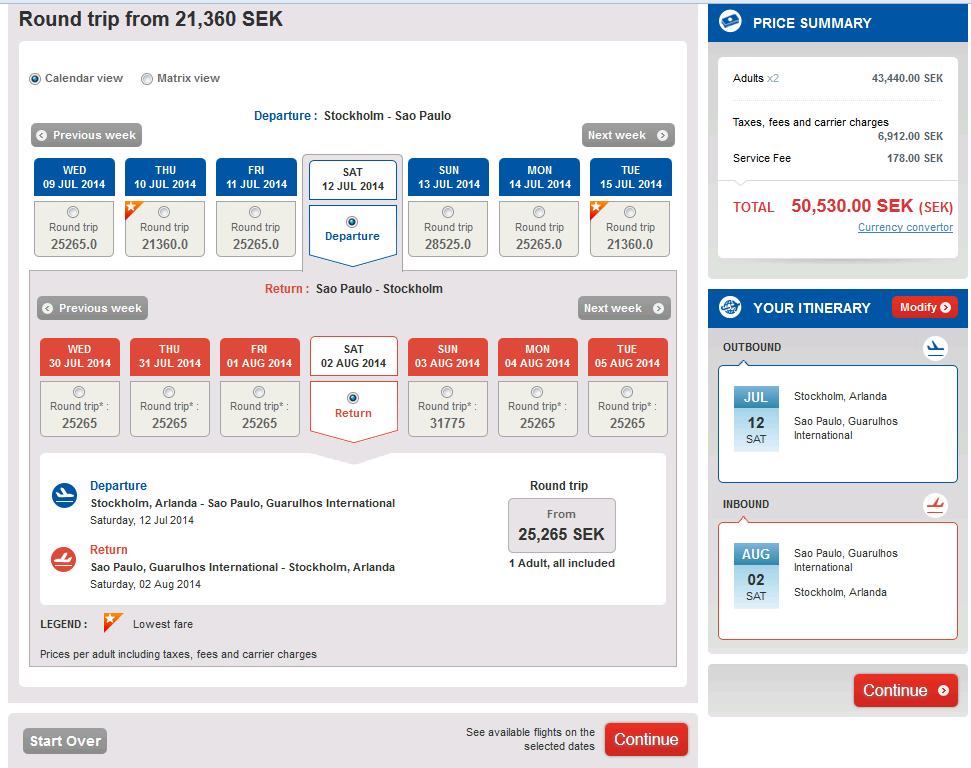Select the Matrix view radio button
The width and height of the screenshot is (971, 768).
147,79
